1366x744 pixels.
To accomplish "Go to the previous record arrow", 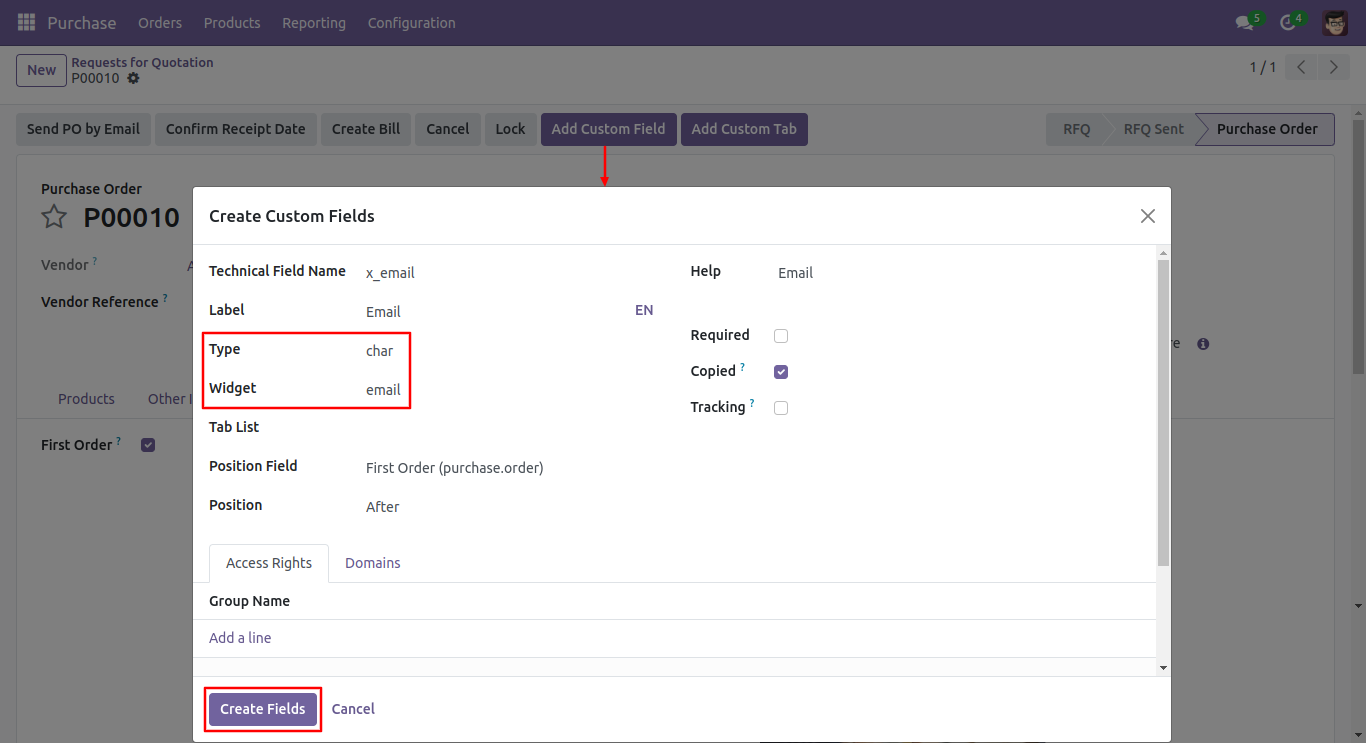I will [1301, 67].
